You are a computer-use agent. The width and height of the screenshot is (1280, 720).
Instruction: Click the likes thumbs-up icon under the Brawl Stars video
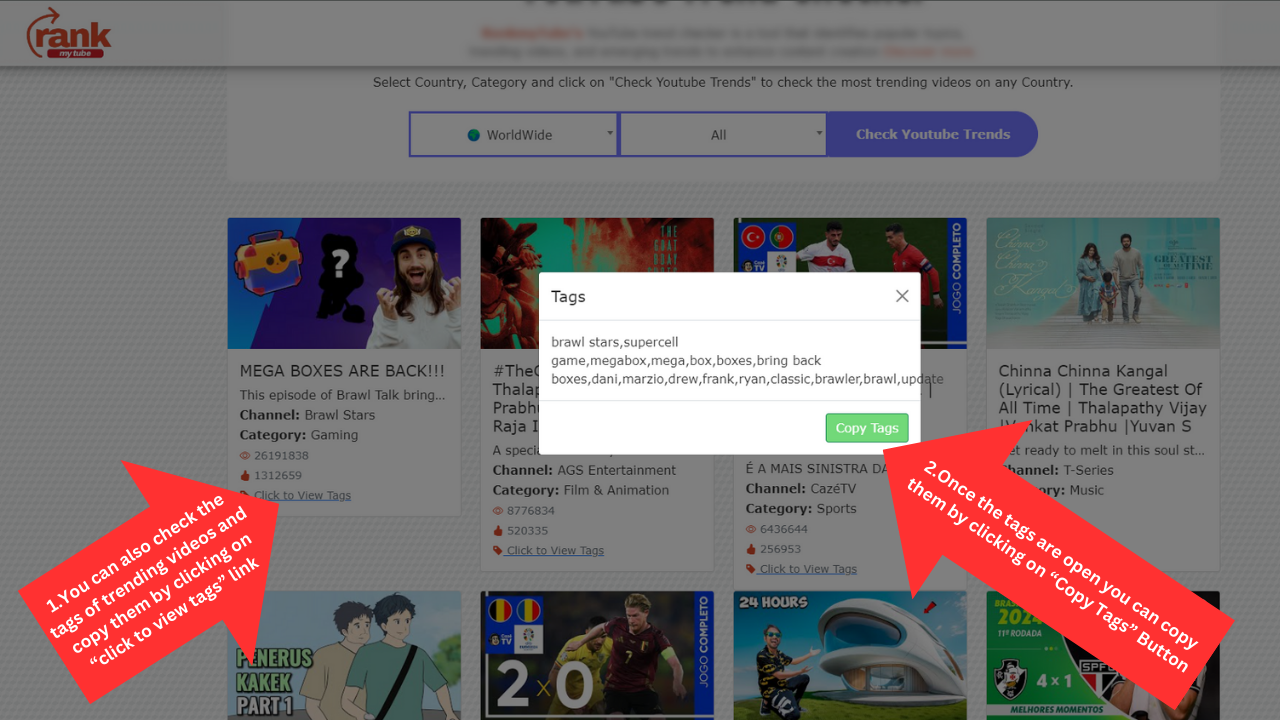(x=245, y=476)
